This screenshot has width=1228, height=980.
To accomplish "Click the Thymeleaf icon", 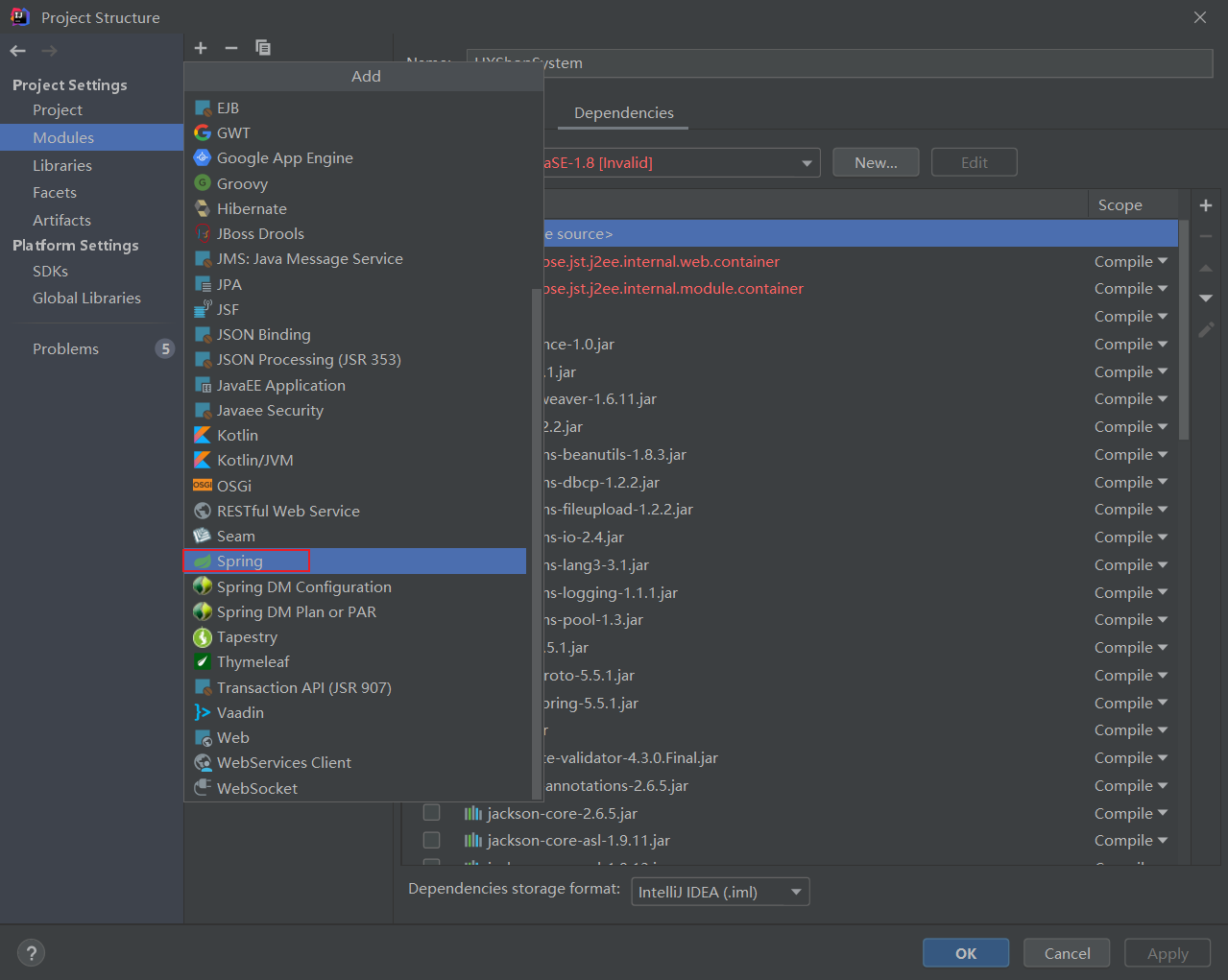I will [203, 661].
